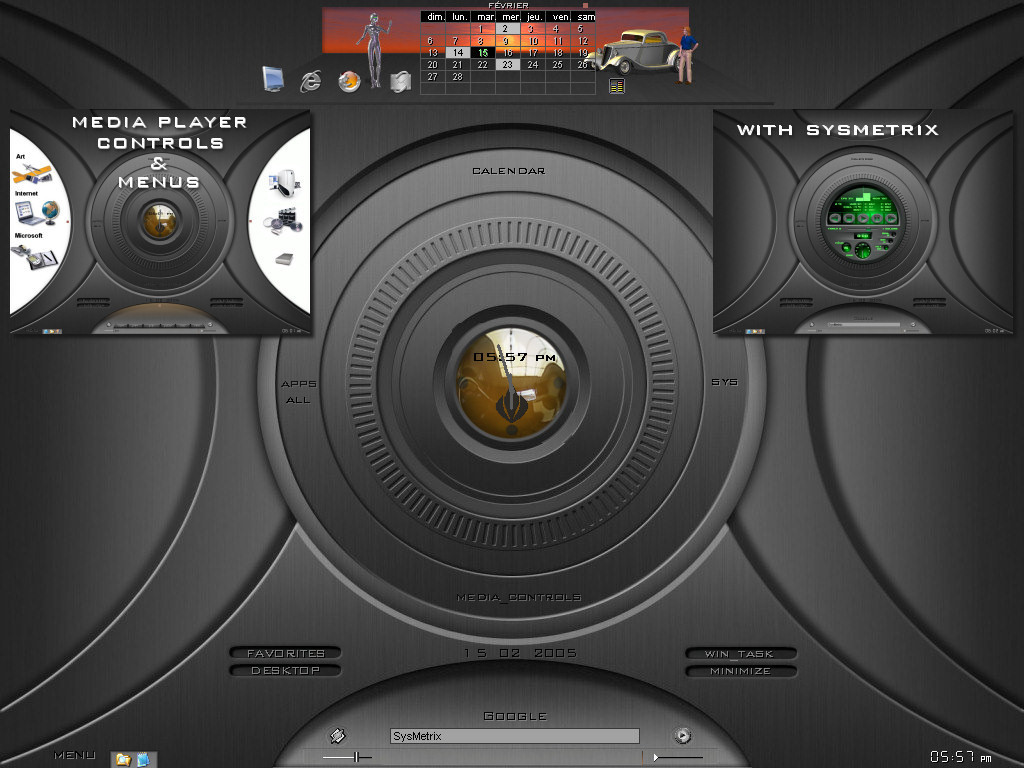
Task: Select day 1 in the calendar
Action: click(x=483, y=29)
